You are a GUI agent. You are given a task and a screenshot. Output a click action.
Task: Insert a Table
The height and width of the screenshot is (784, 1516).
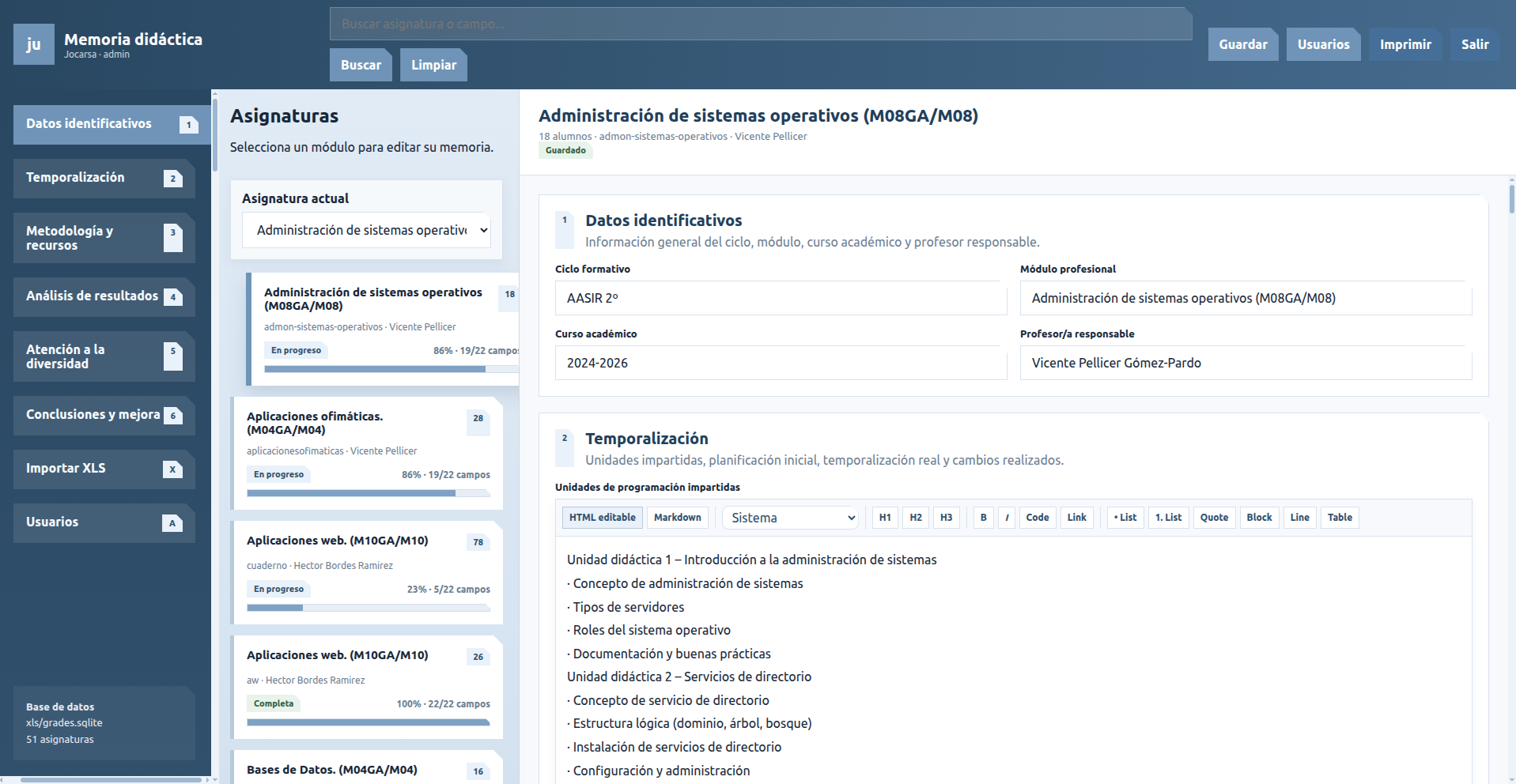(1340, 518)
